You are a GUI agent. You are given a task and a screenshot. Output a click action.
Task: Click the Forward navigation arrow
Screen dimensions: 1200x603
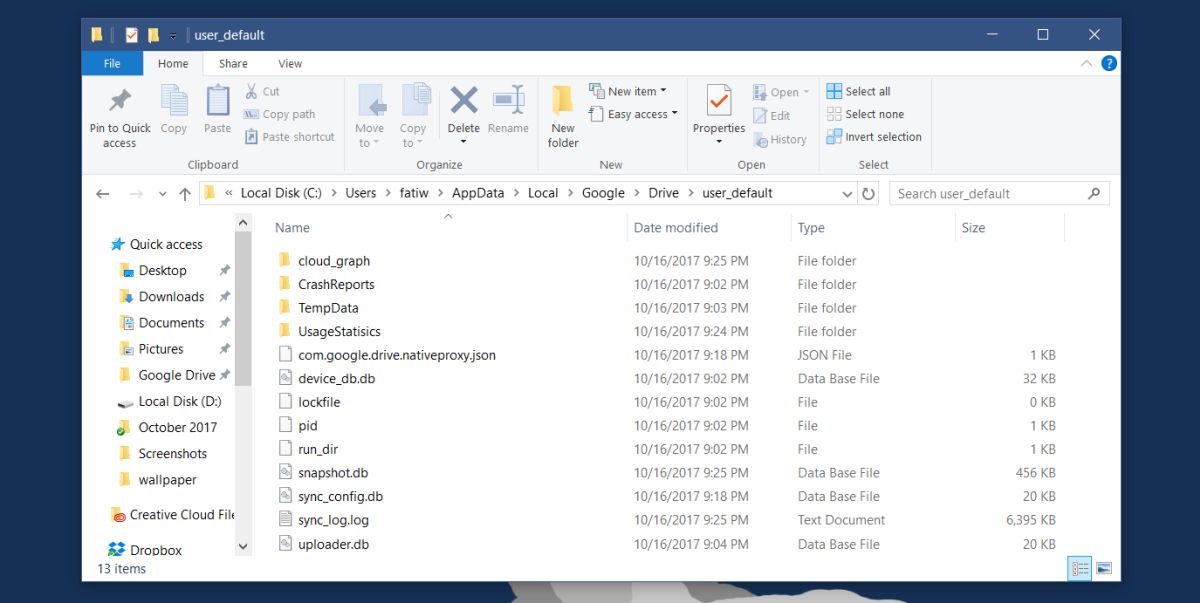tap(136, 194)
